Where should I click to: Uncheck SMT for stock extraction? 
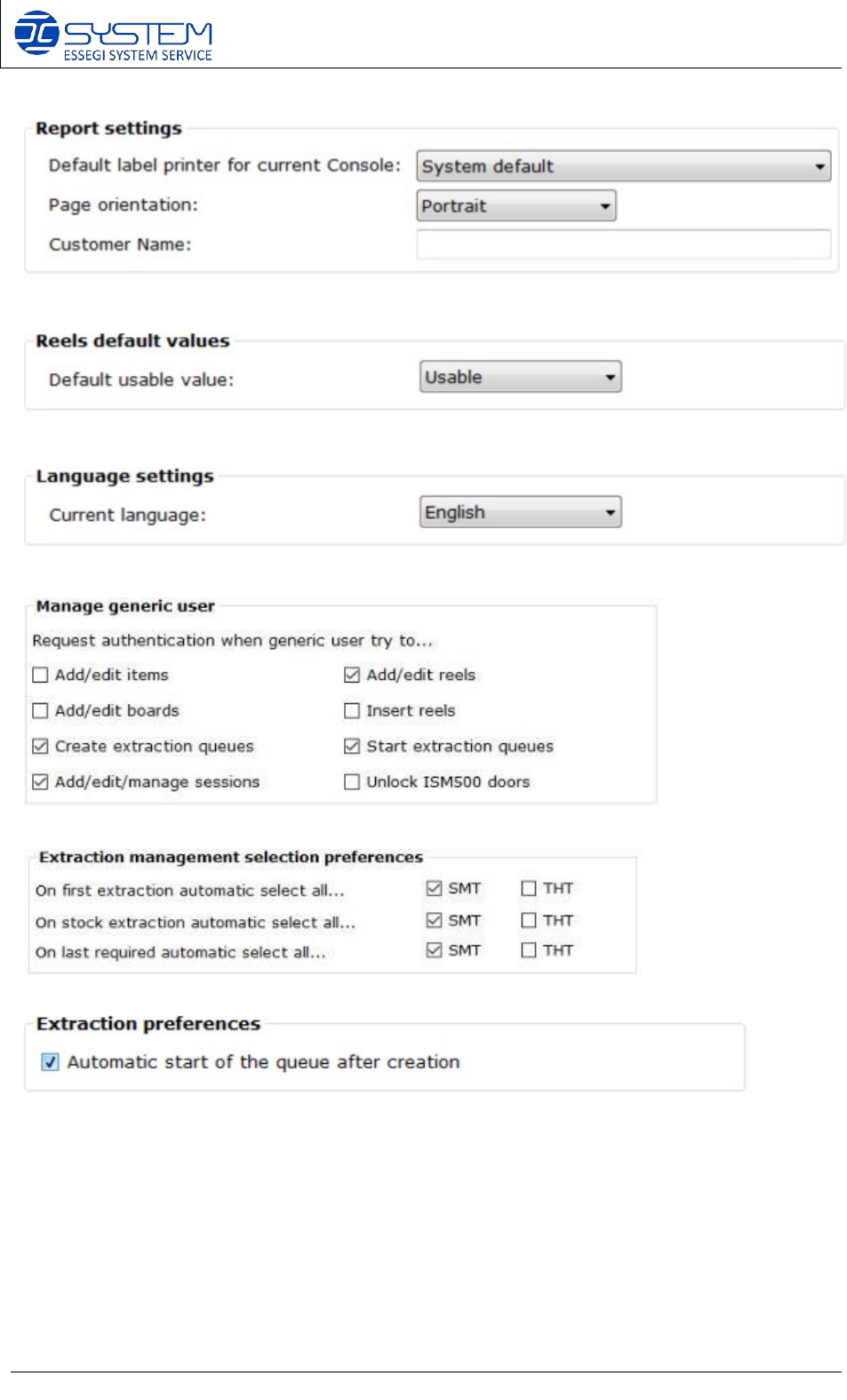click(434, 920)
